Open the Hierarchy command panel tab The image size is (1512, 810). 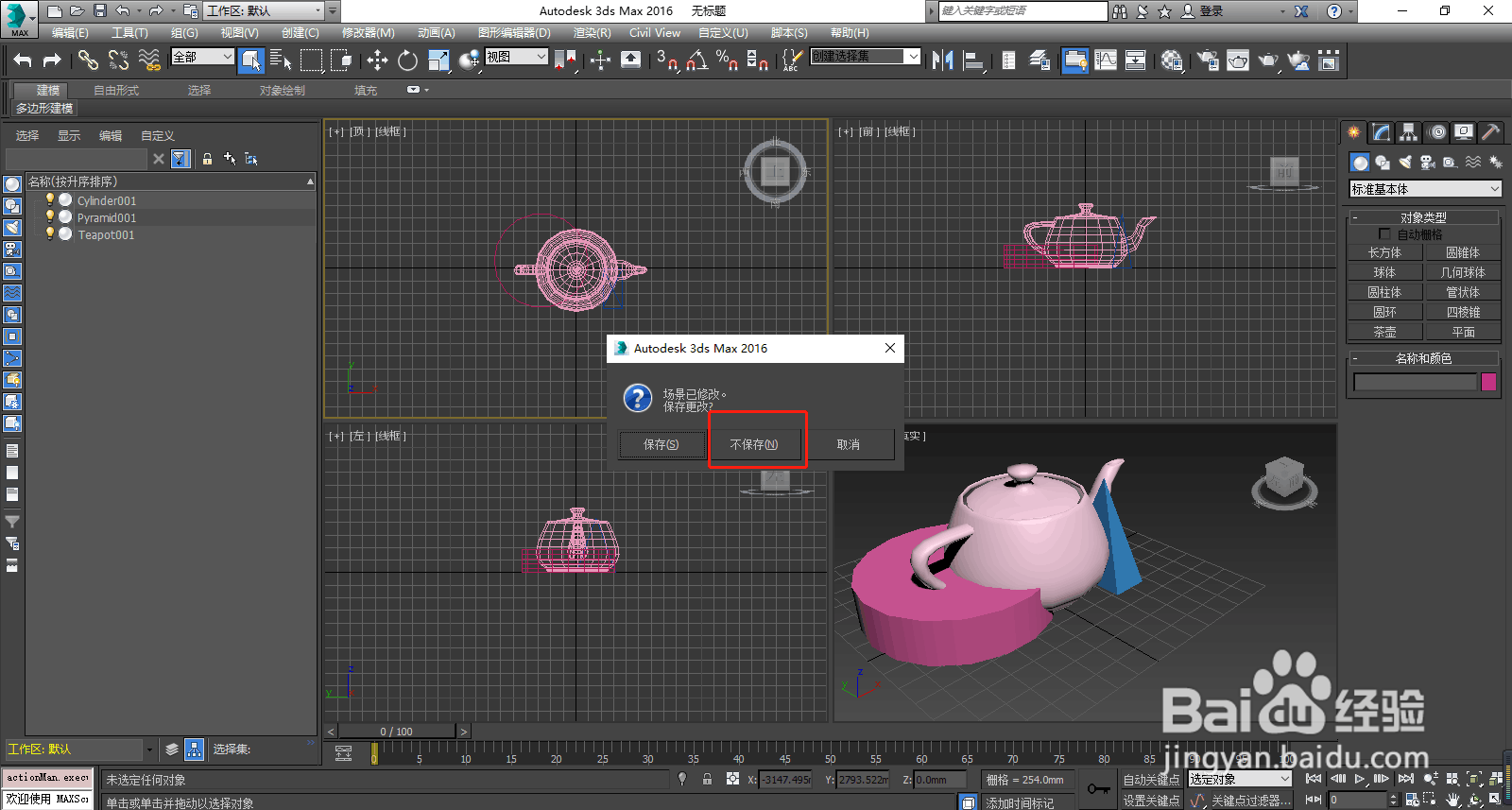point(1409,132)
